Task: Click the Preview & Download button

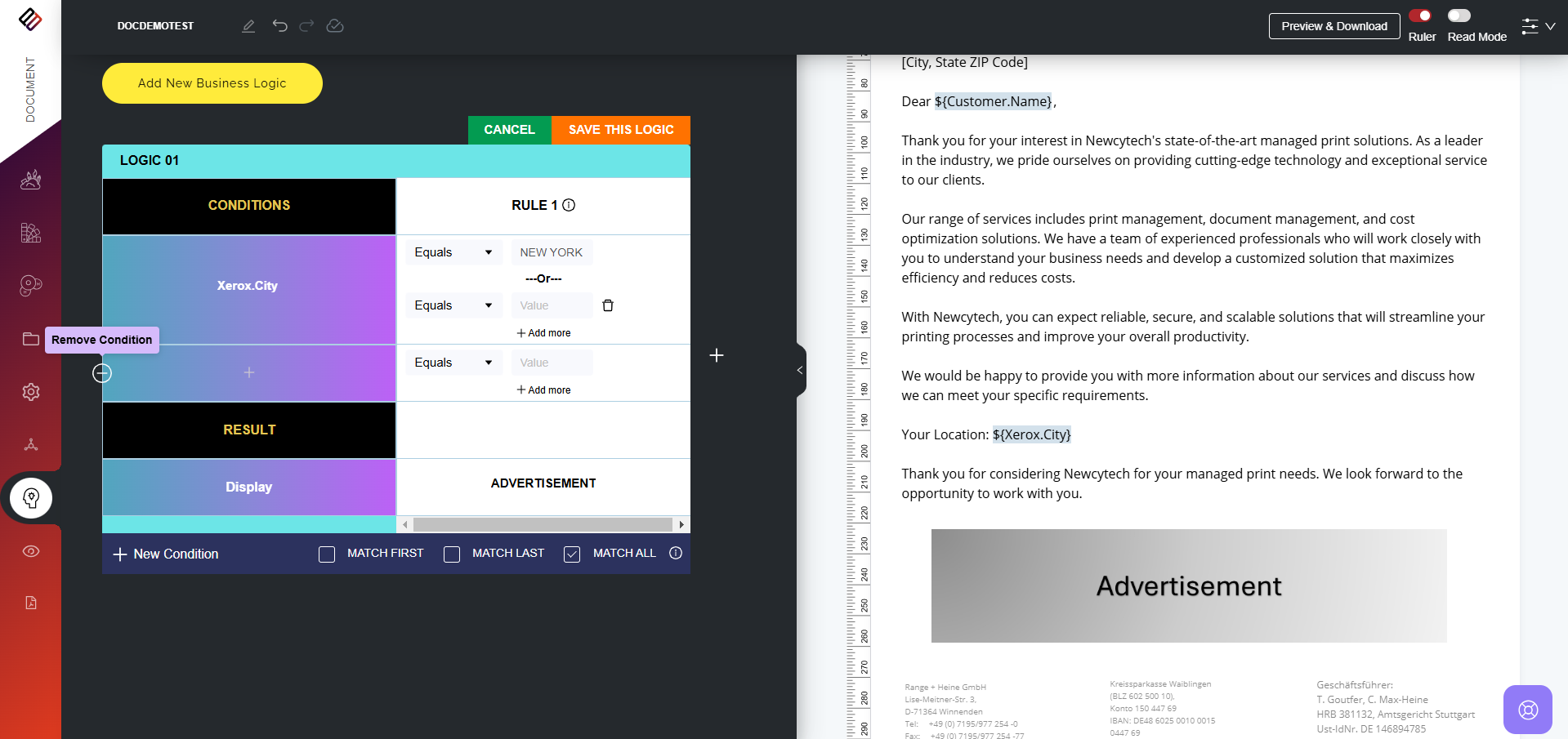Action: tap(1333, 26)
